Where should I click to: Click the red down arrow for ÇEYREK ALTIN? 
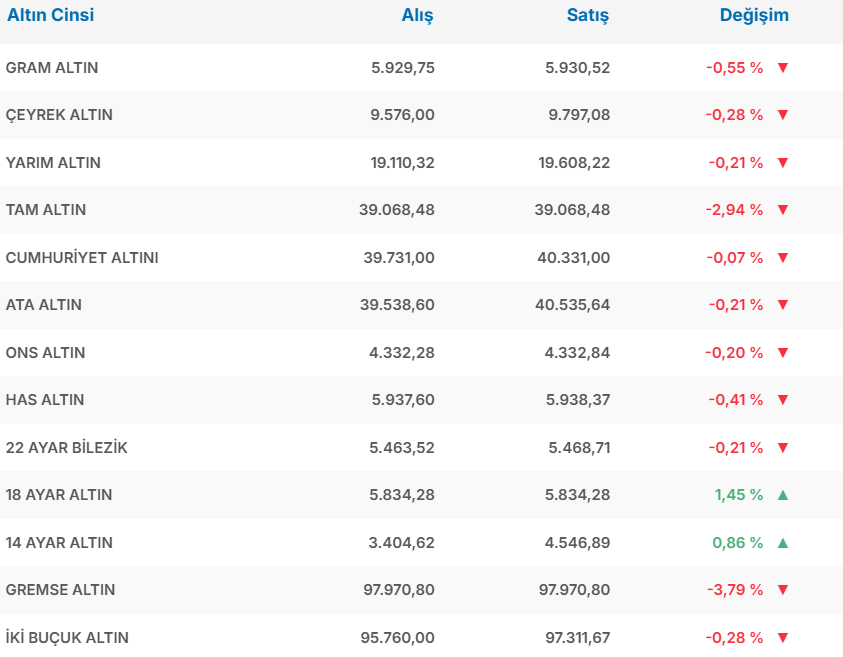(783, 115)
